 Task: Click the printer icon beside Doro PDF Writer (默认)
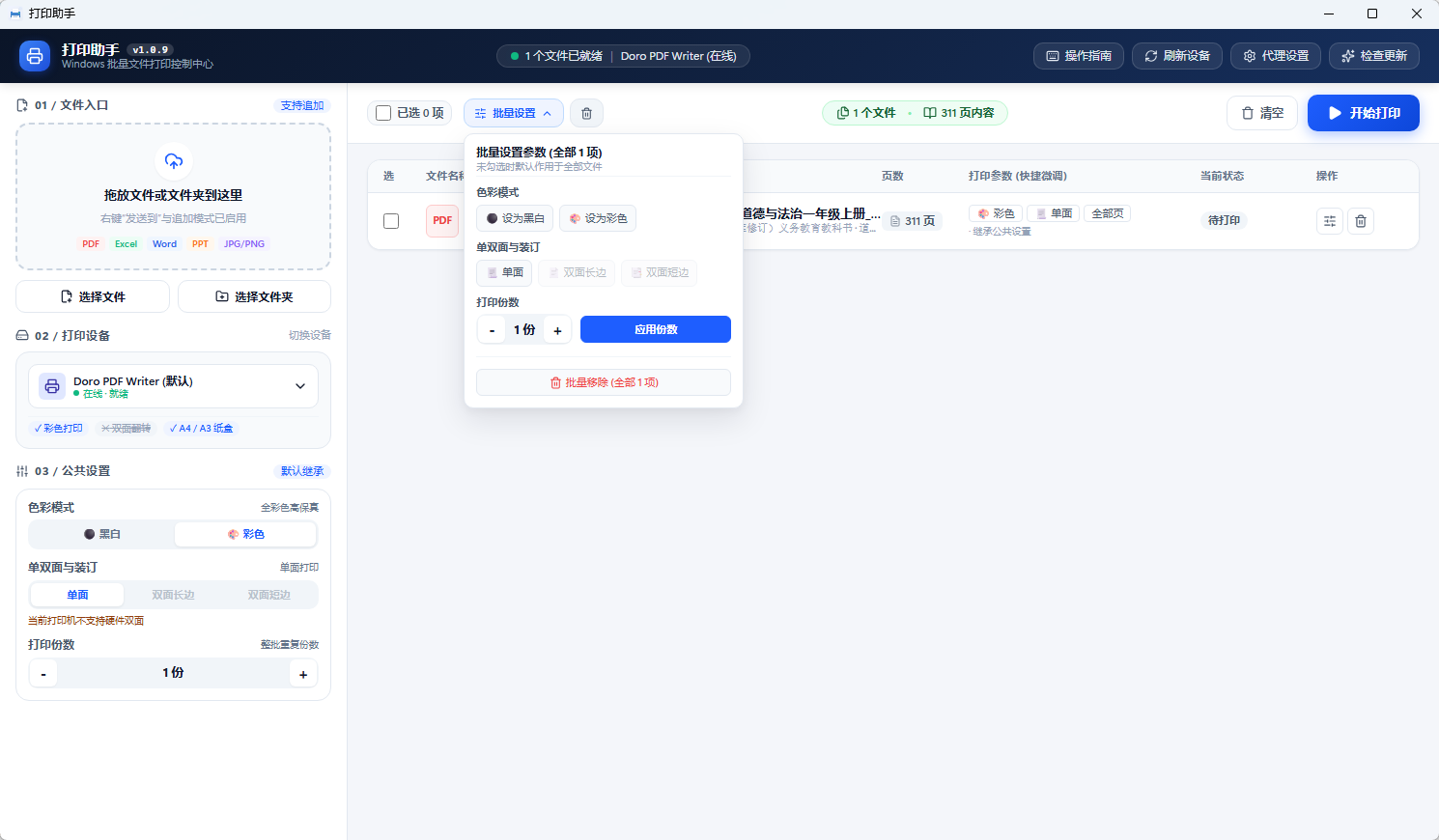52,386
